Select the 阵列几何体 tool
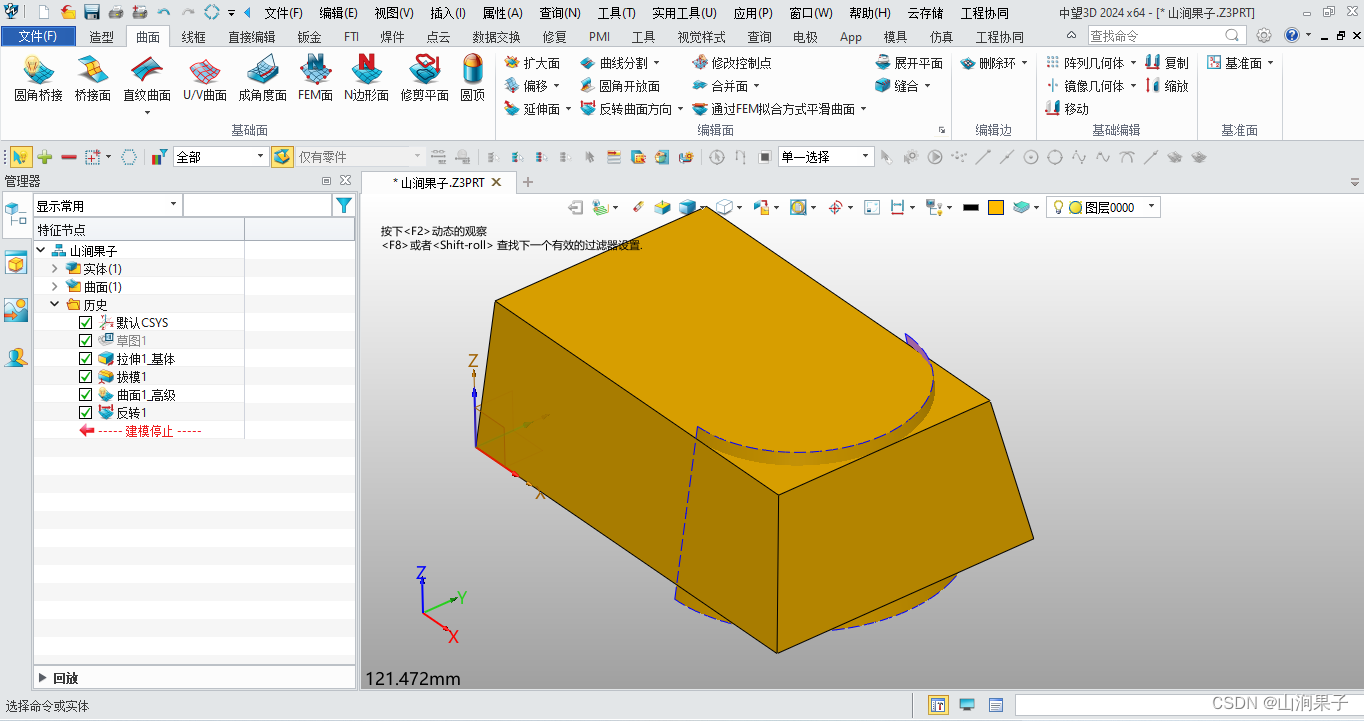Screen dimensions: 1364x721 [1085, 63]
